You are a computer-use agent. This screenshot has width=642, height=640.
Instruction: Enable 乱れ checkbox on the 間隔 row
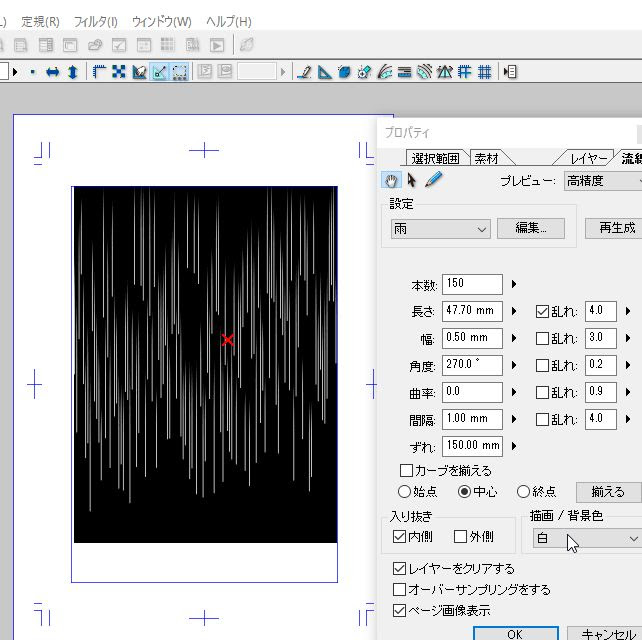click(x=542, y=420)
